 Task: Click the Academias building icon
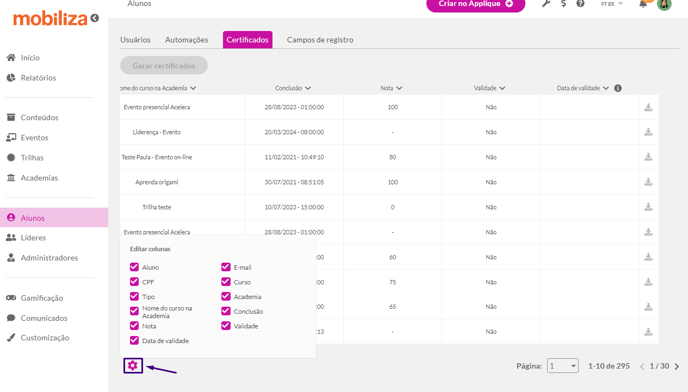pos(11,178)
